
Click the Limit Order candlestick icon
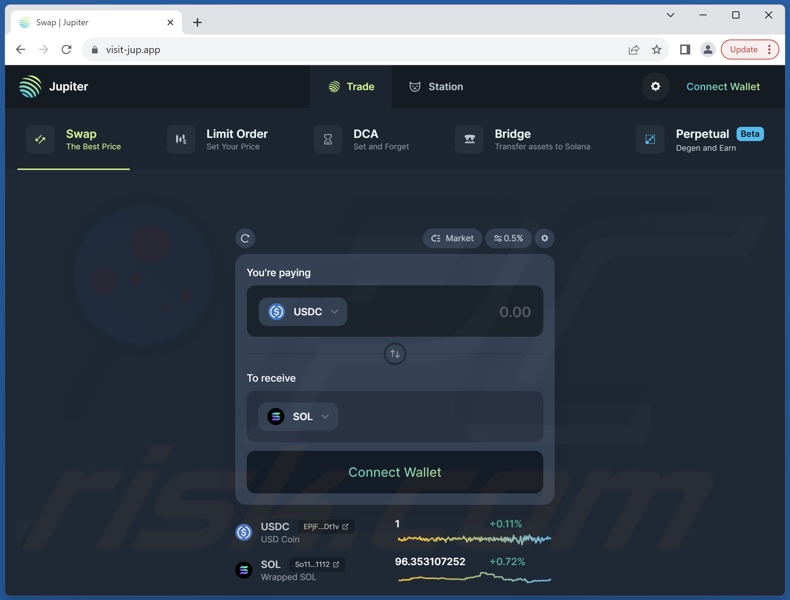[181, 140]
